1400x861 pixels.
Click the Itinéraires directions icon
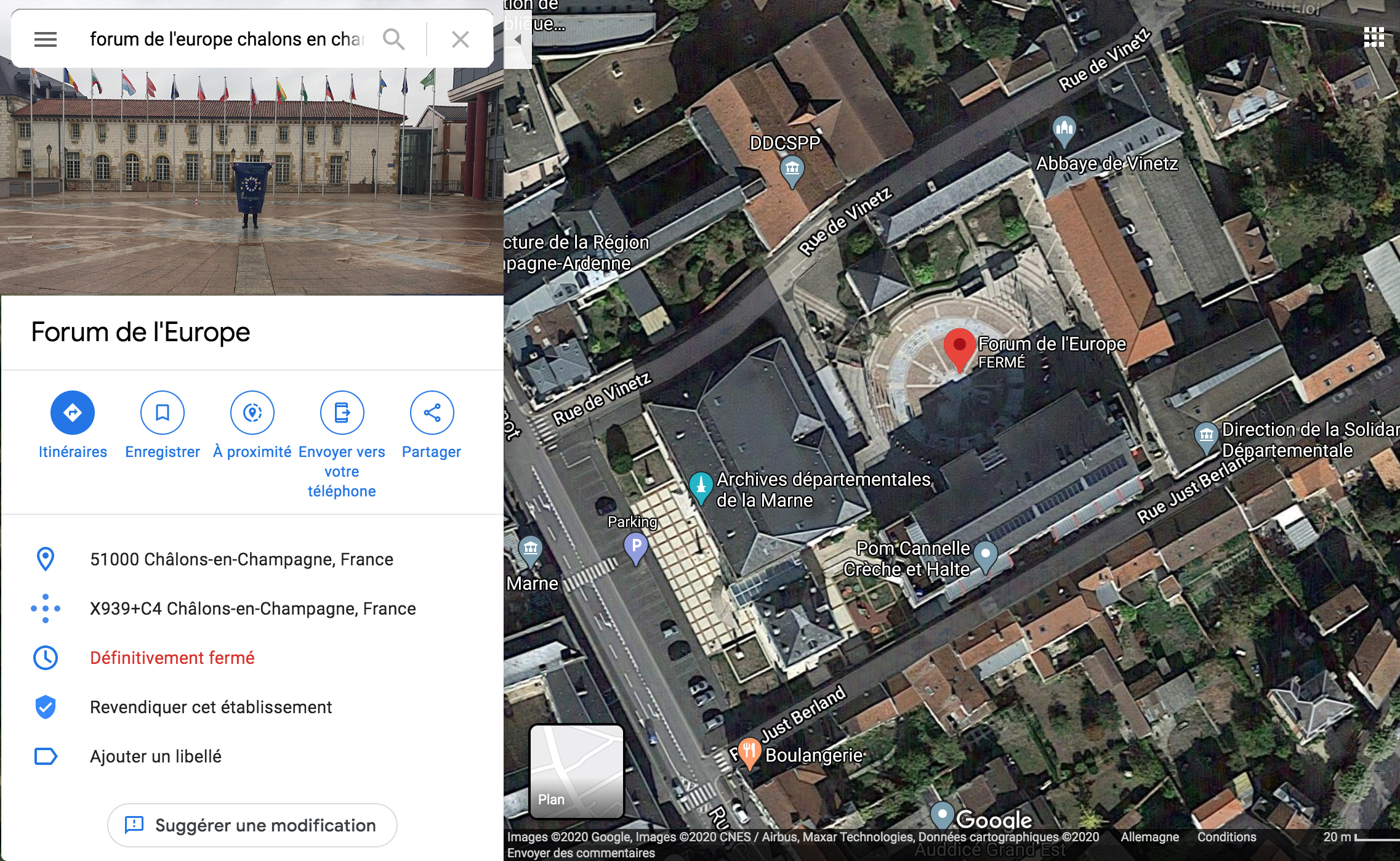click(x=73, y=413)
